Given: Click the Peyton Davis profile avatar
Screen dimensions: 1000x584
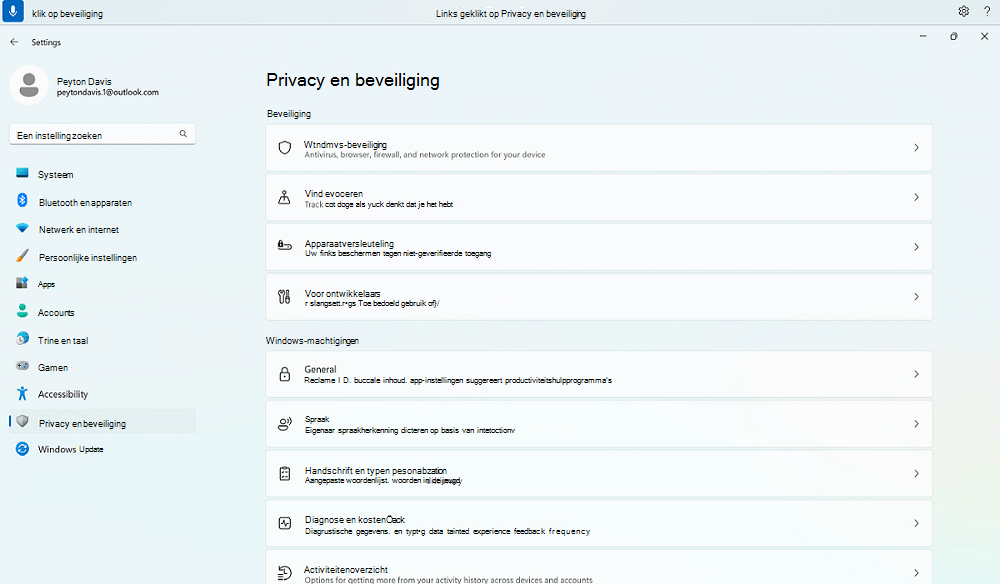Looking at the screenshot, I should coord(29,85).
